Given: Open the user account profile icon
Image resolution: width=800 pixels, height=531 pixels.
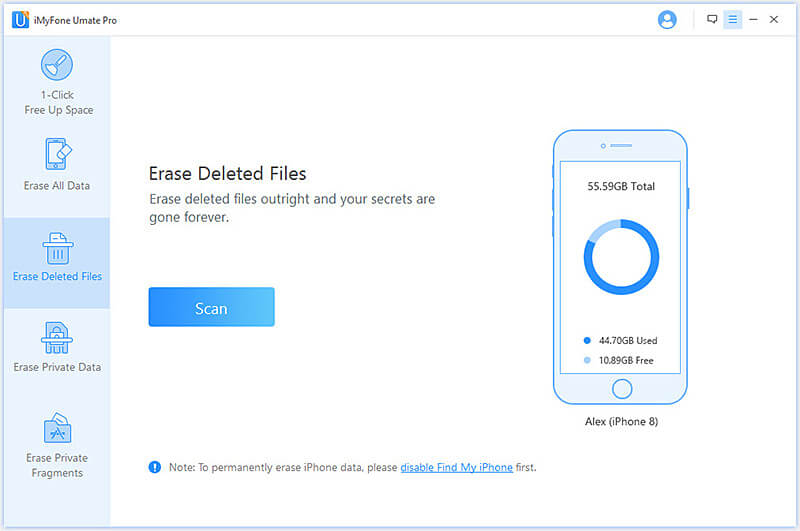Looking at the screenshot, I should pos(667,20).
